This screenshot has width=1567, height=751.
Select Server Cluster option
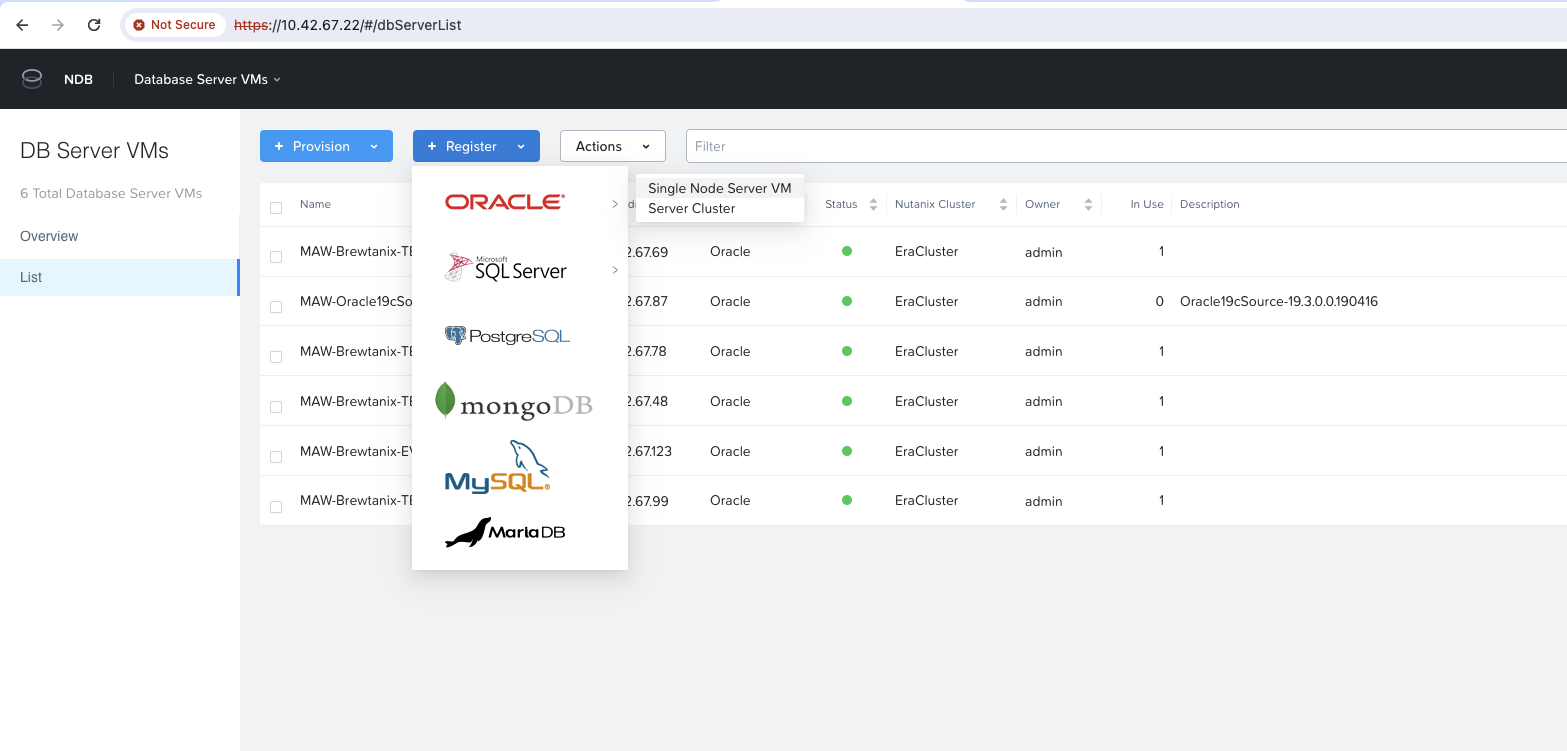click(x=719, y=208)
